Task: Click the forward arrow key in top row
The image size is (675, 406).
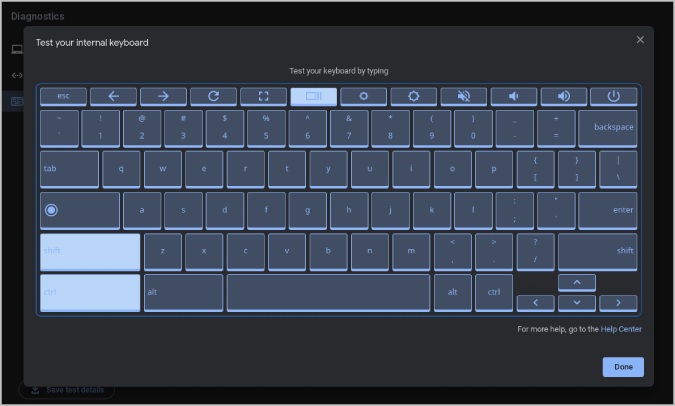Action: pyautogui.click(x=163, y=96)
